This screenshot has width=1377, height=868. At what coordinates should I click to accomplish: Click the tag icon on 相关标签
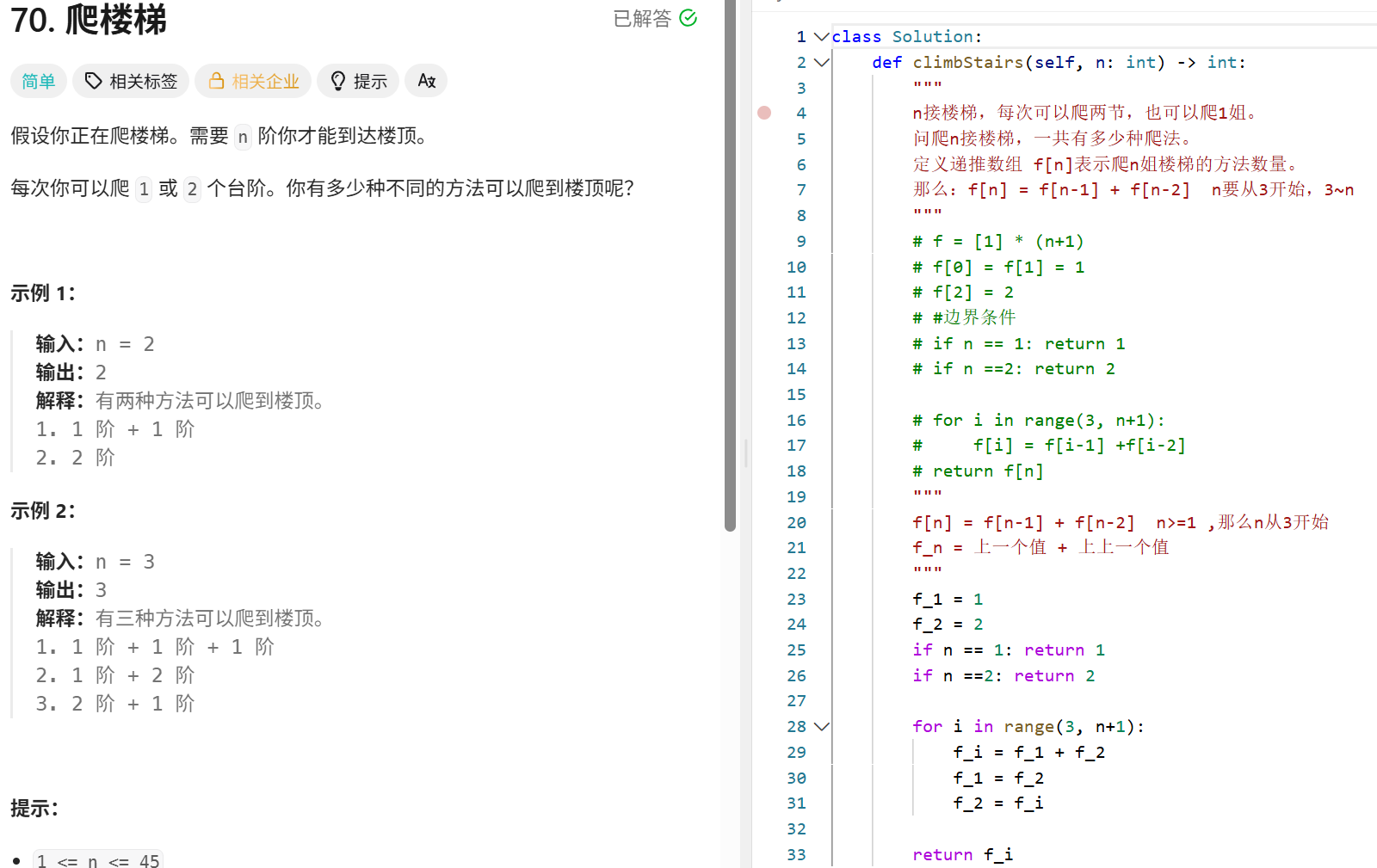(x=93, y=81)
